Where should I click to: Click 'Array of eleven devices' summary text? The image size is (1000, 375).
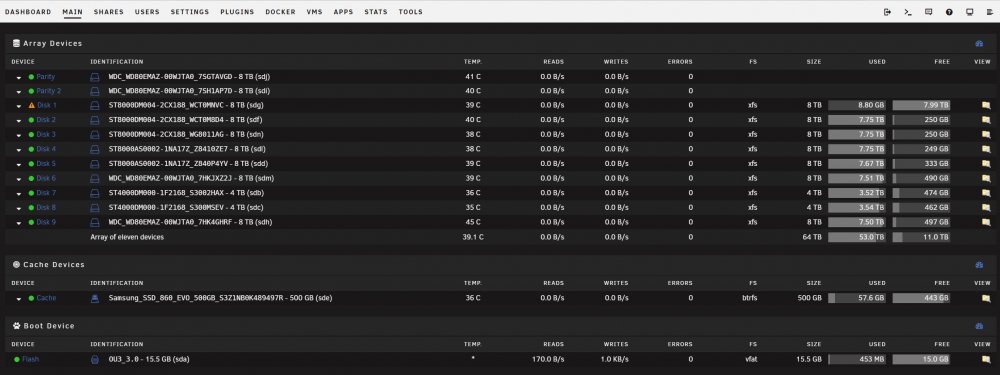point(127,237)
